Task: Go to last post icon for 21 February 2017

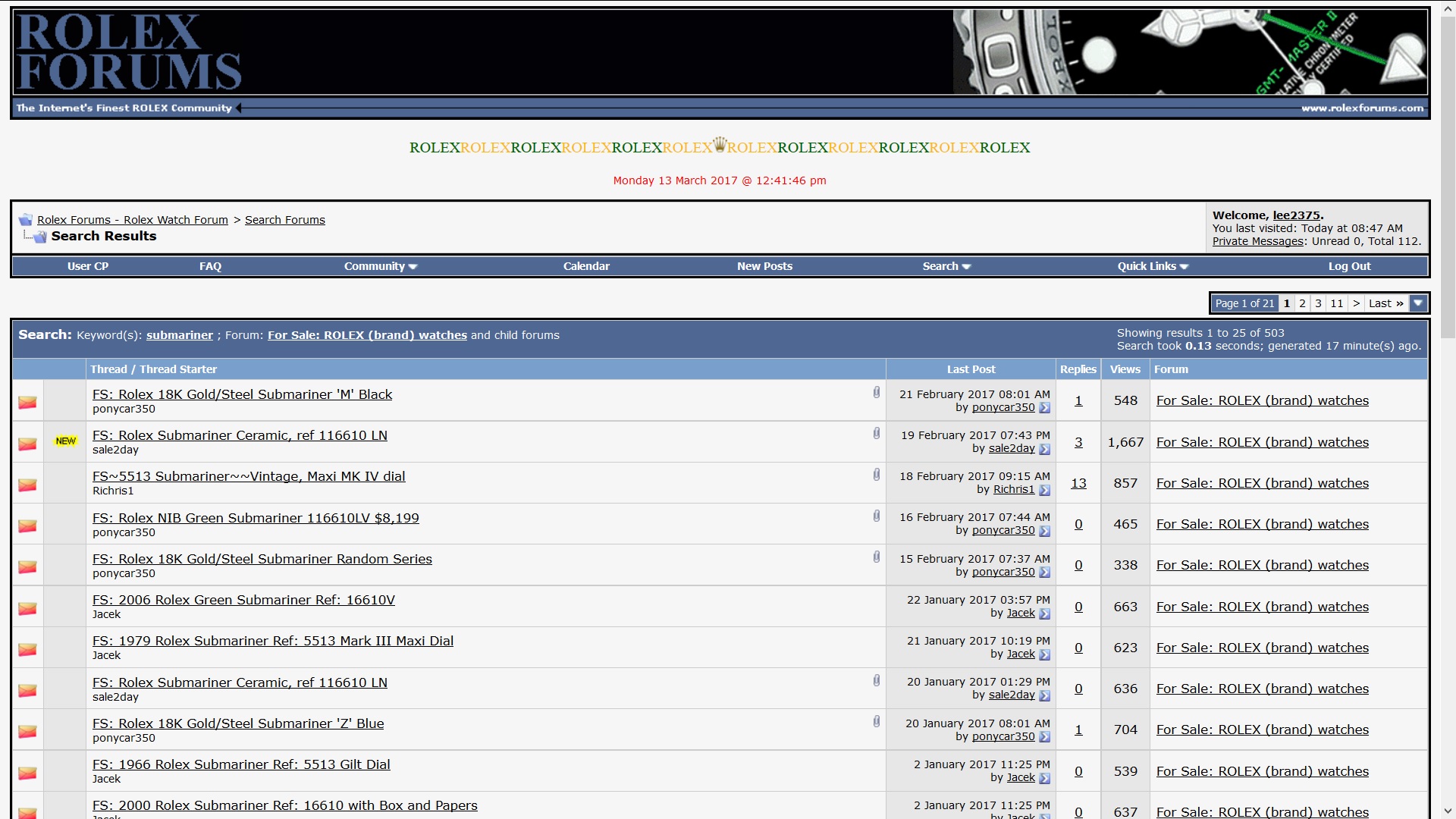Action: [x=1044, y=408]
